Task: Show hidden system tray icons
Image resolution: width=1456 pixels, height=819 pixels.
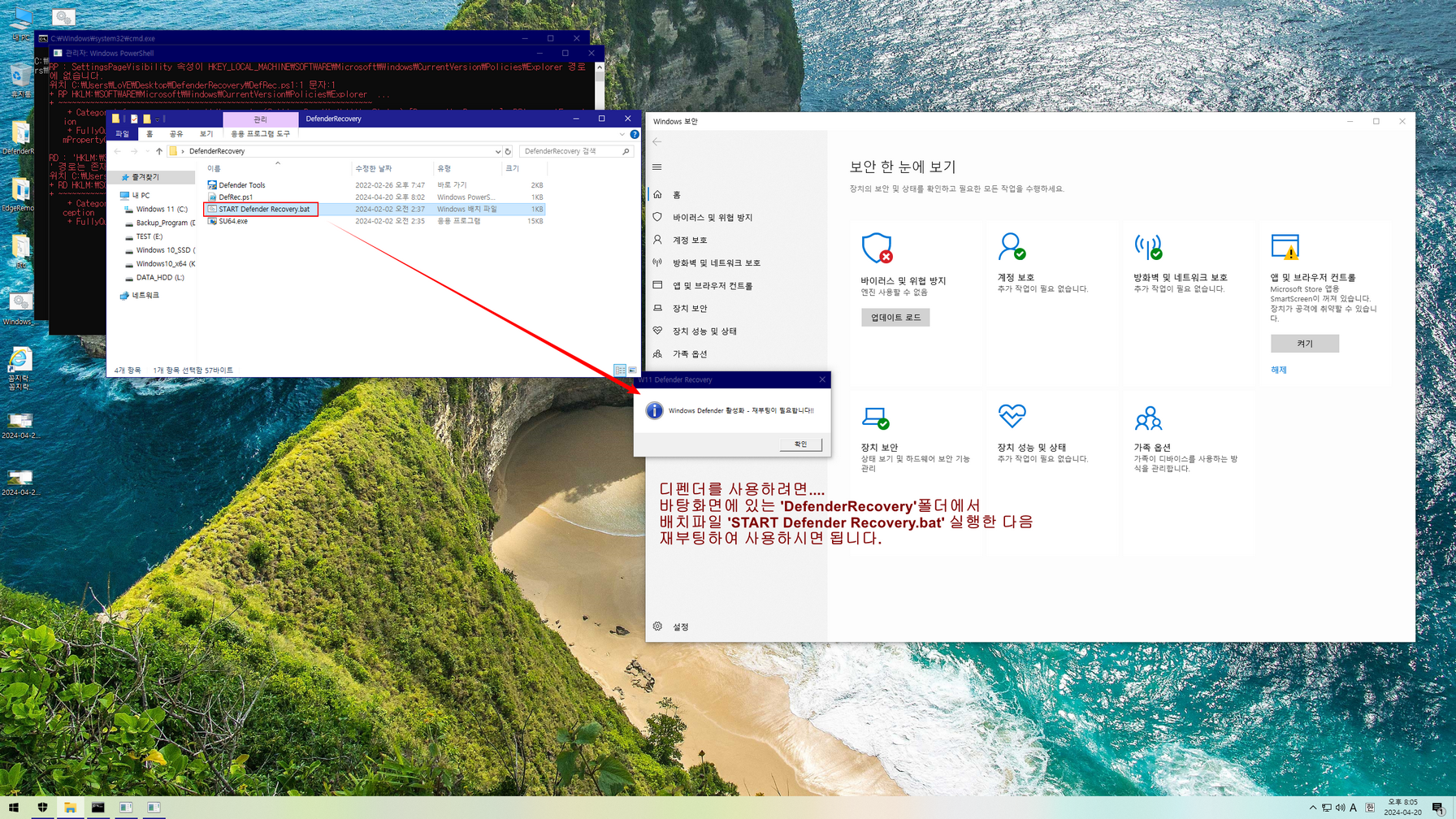Action: (1313, 808)
